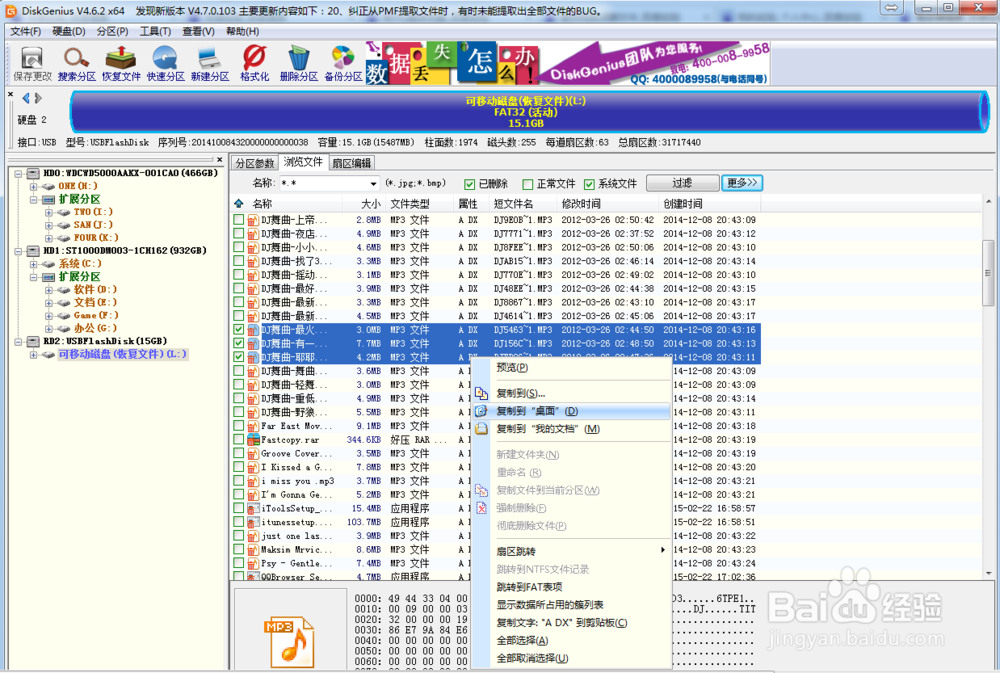This screenshot has width=1000, height=673.
Task: Expand the 可移动磁盘 (L:) tree node
Action: [34, 354]
